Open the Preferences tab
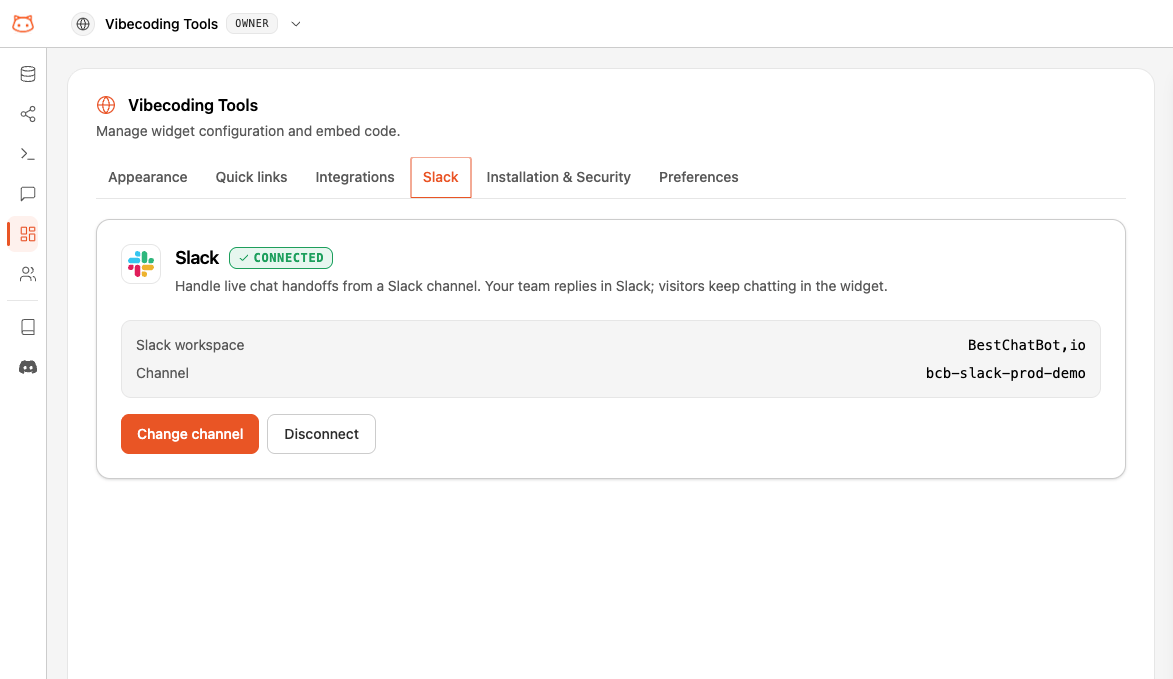The image size is (1173, 679). click(699, 177)
